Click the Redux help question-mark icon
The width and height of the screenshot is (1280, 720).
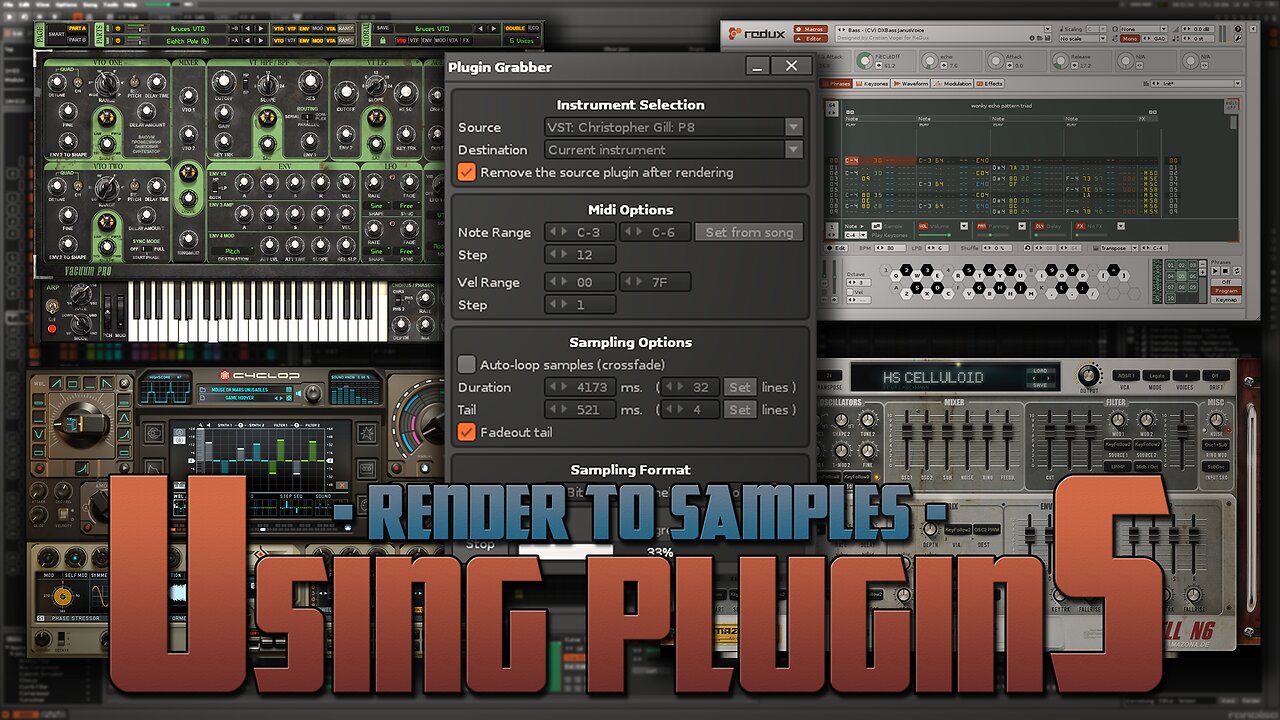(1237, 27)
